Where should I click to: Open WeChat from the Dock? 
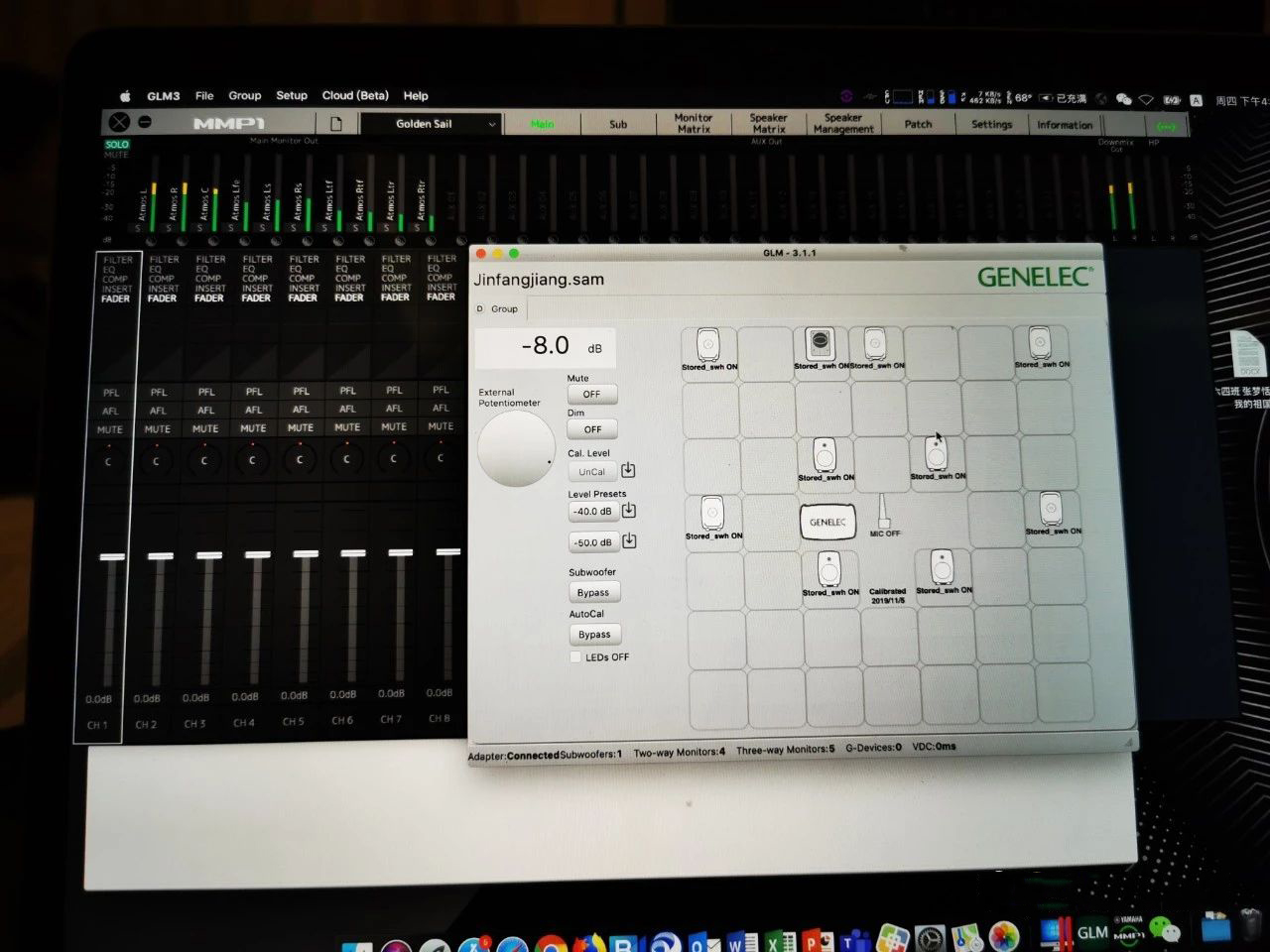(x=1165, y=932)
